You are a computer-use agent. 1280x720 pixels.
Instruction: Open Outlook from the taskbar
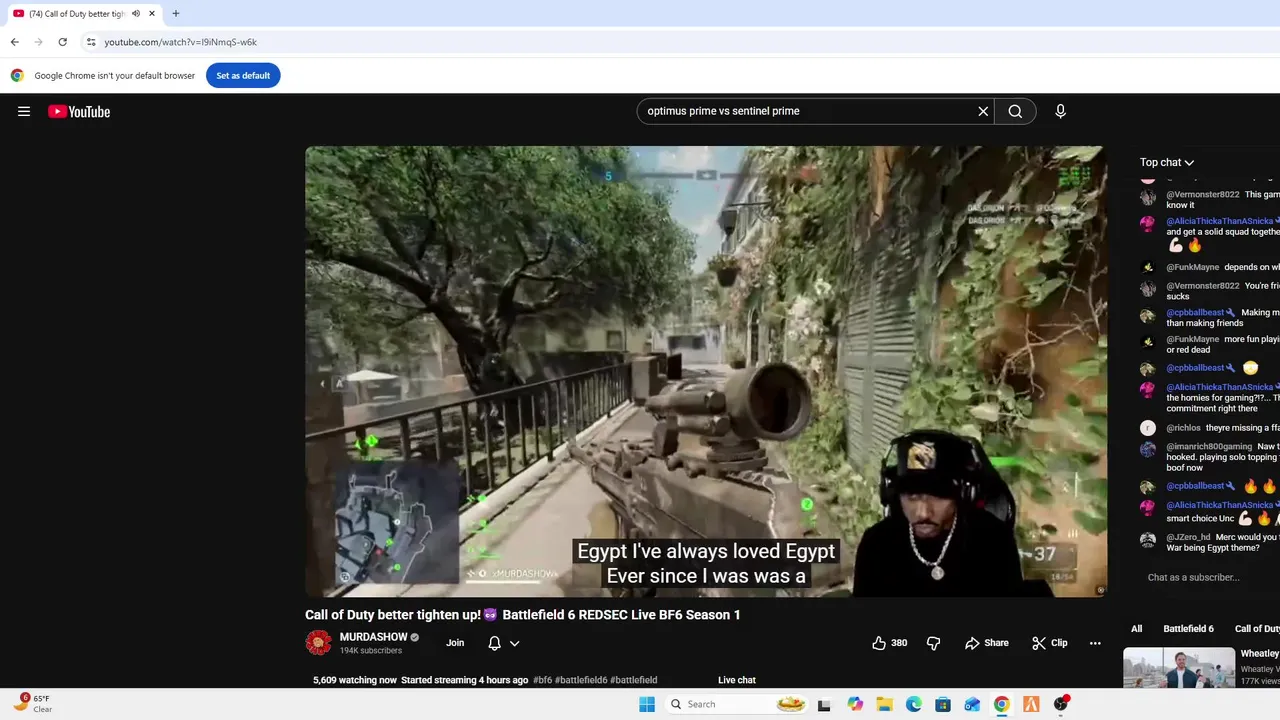point(972,704)
